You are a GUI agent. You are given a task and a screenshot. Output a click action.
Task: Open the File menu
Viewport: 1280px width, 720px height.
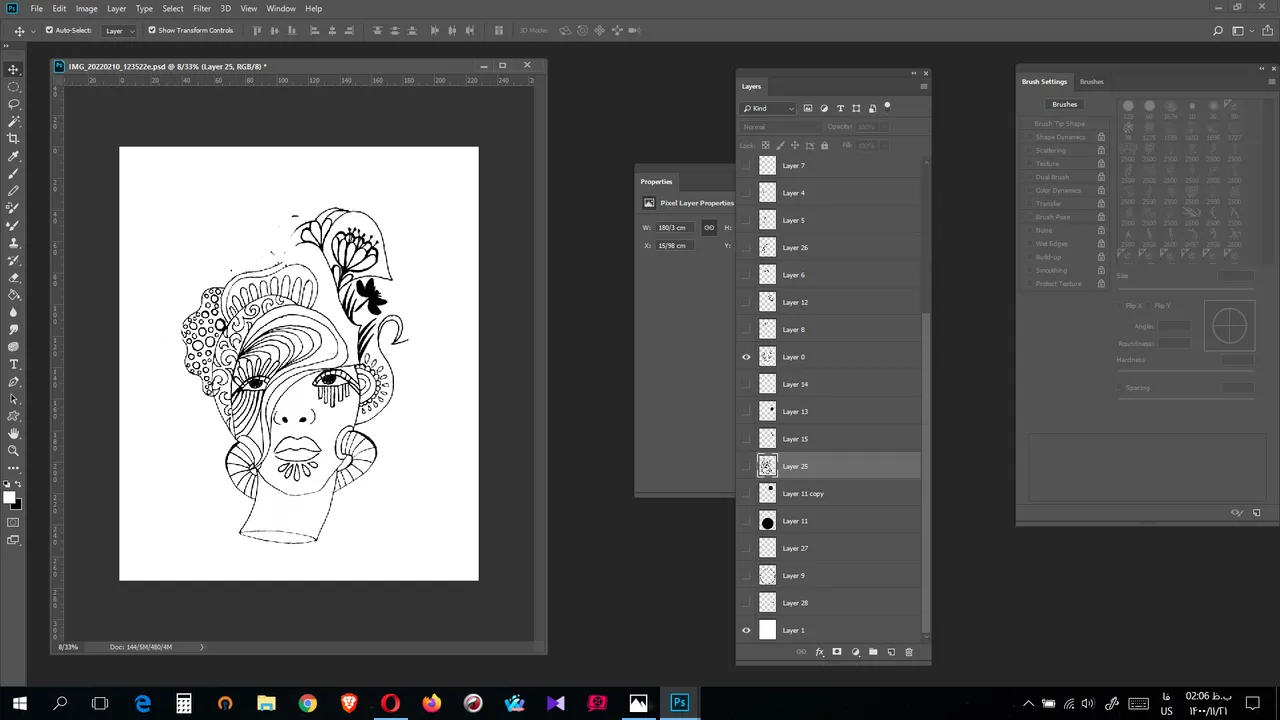[x=36, y=8]
